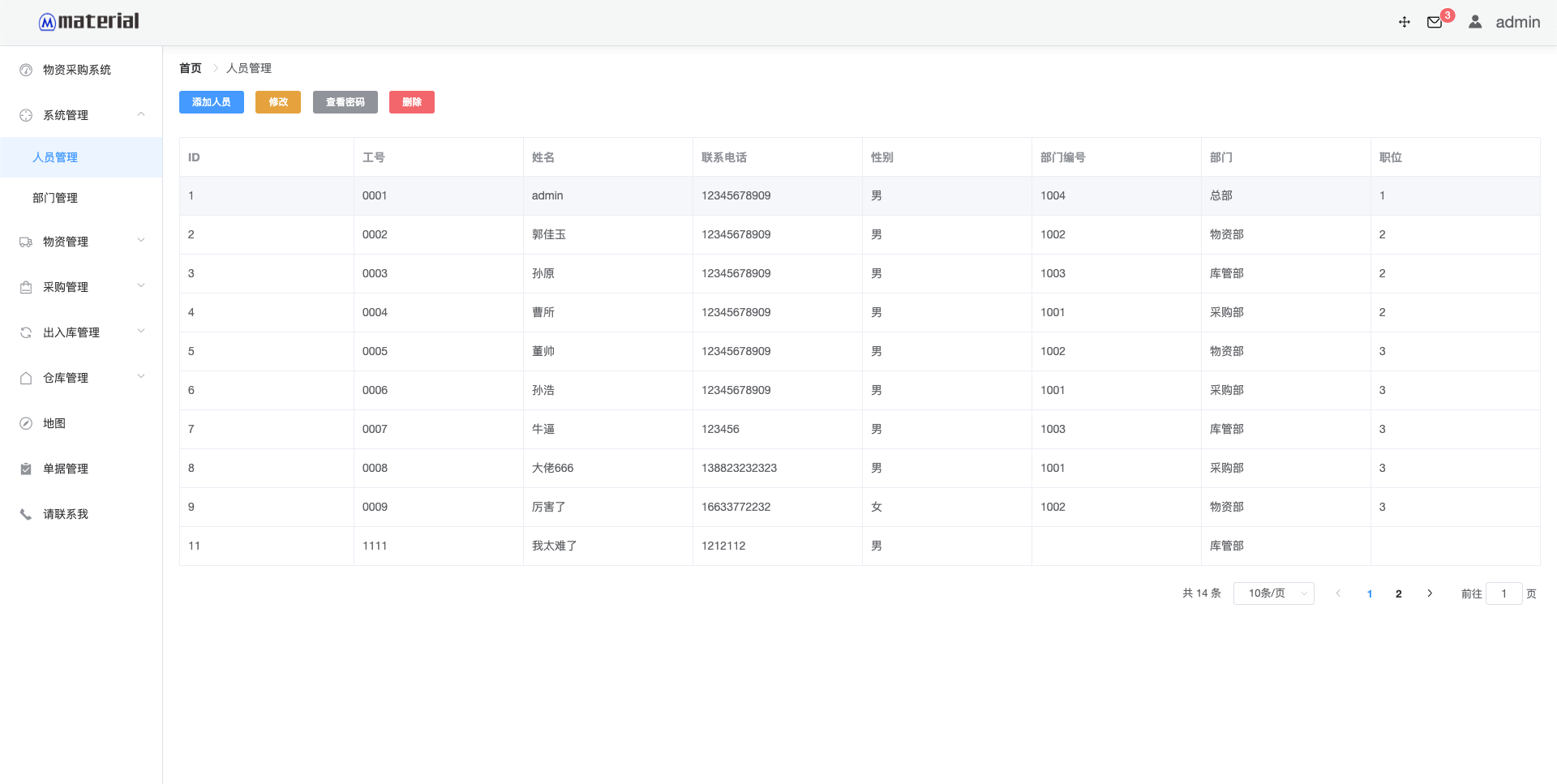Open the 10条/页 page size dropdown
This screenshot has height=784, width=1557.
[1273, 593]
